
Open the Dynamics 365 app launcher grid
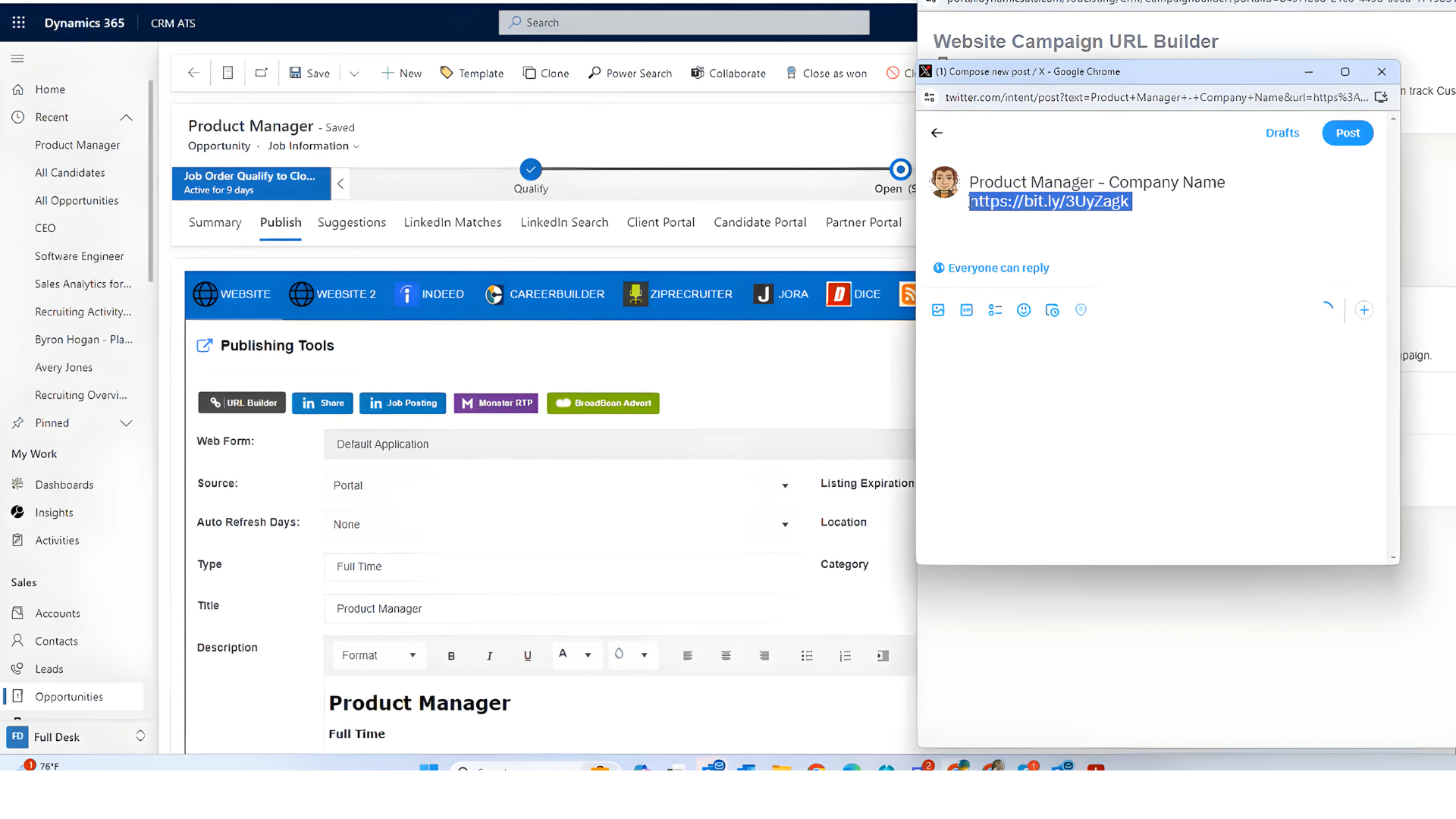click(19, 23)
